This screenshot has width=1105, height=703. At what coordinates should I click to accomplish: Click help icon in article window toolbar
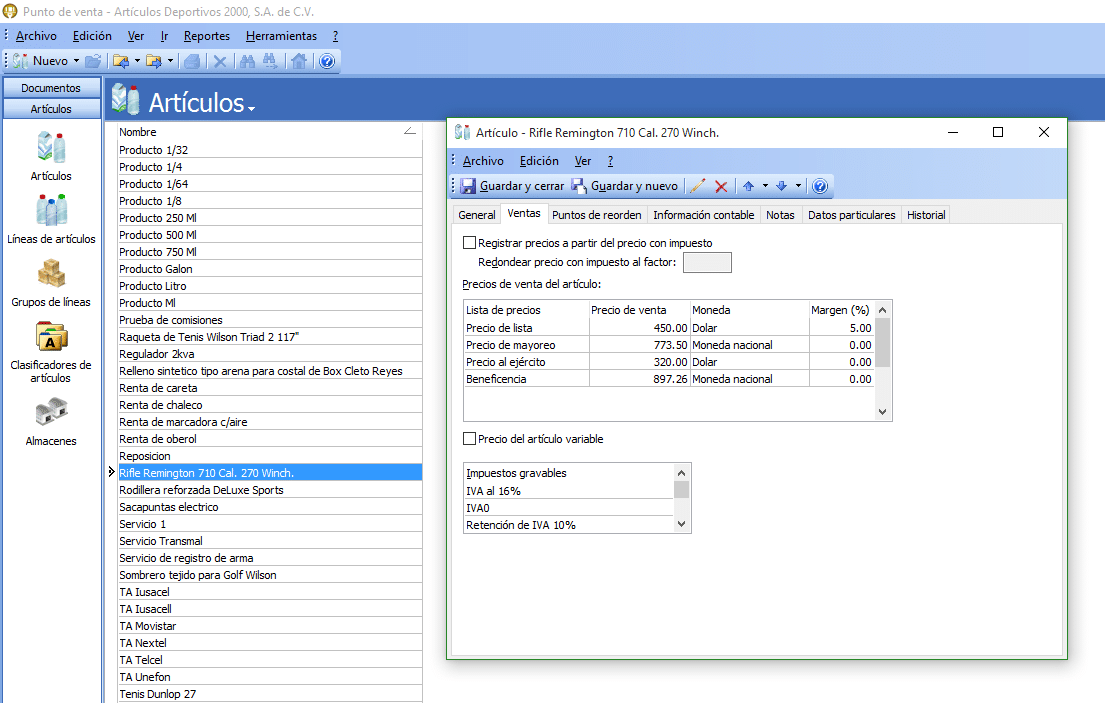tap(820, 186)
